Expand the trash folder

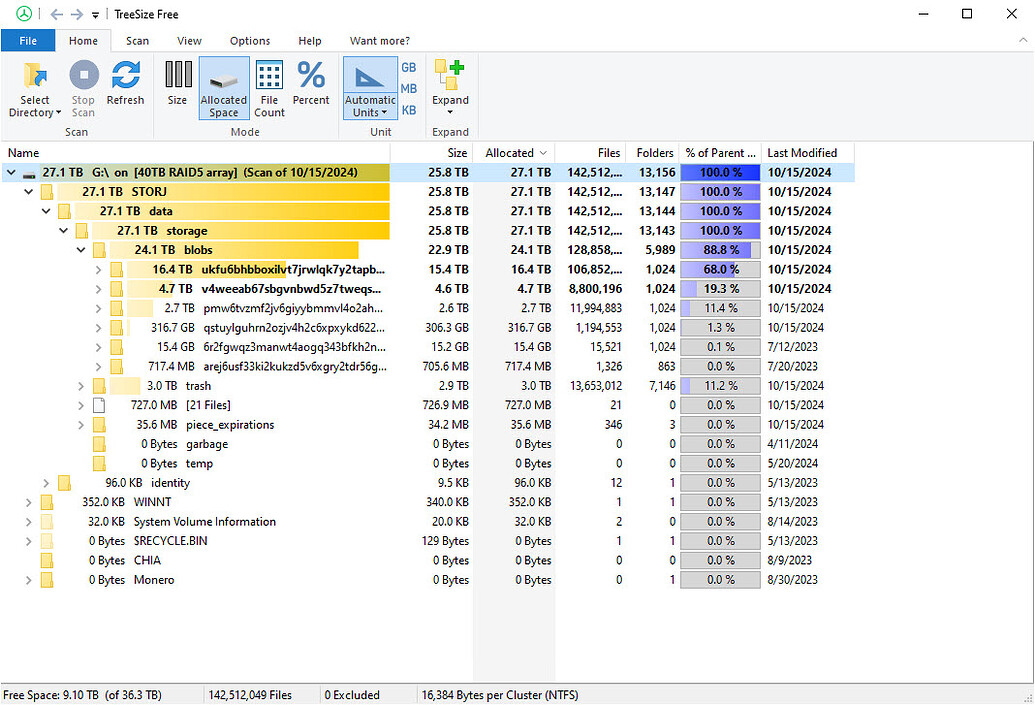tap(81, 386)
